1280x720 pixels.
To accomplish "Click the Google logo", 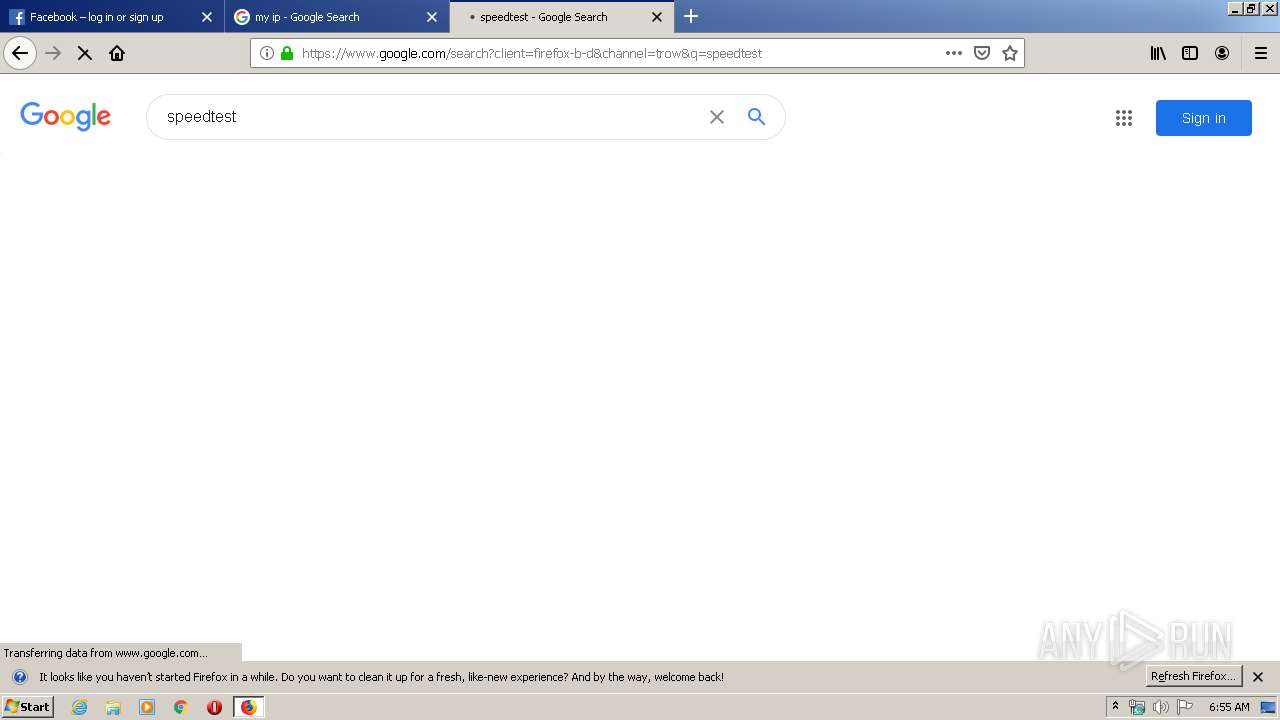I will [65, 116].
